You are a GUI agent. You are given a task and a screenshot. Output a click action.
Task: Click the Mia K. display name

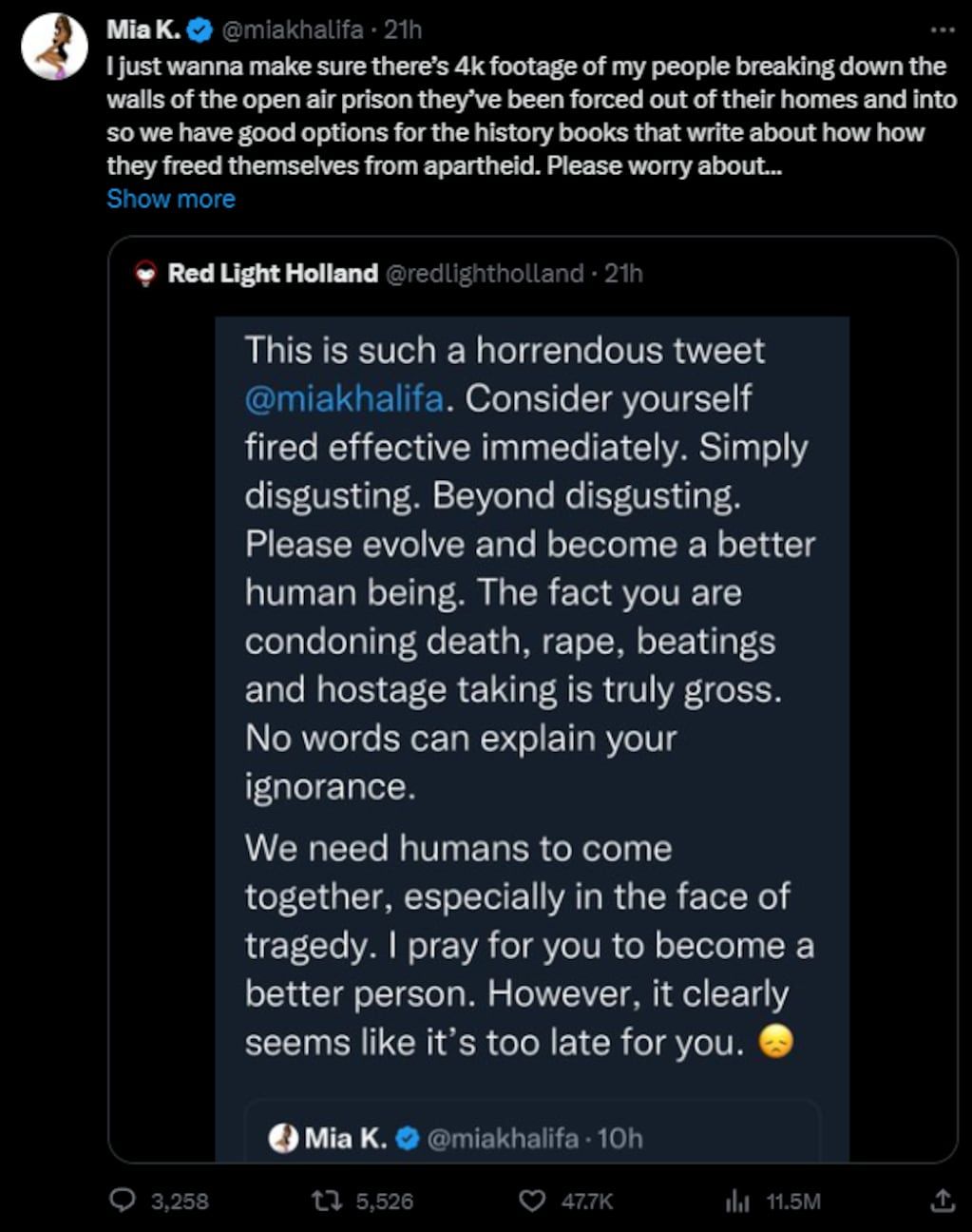pyautogui.click(x=143, y=30)
